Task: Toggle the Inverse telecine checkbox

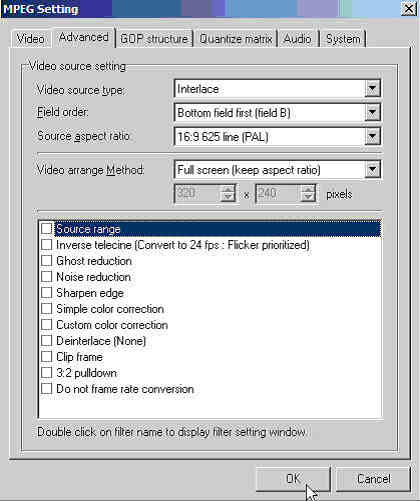Action: [47, 245]
